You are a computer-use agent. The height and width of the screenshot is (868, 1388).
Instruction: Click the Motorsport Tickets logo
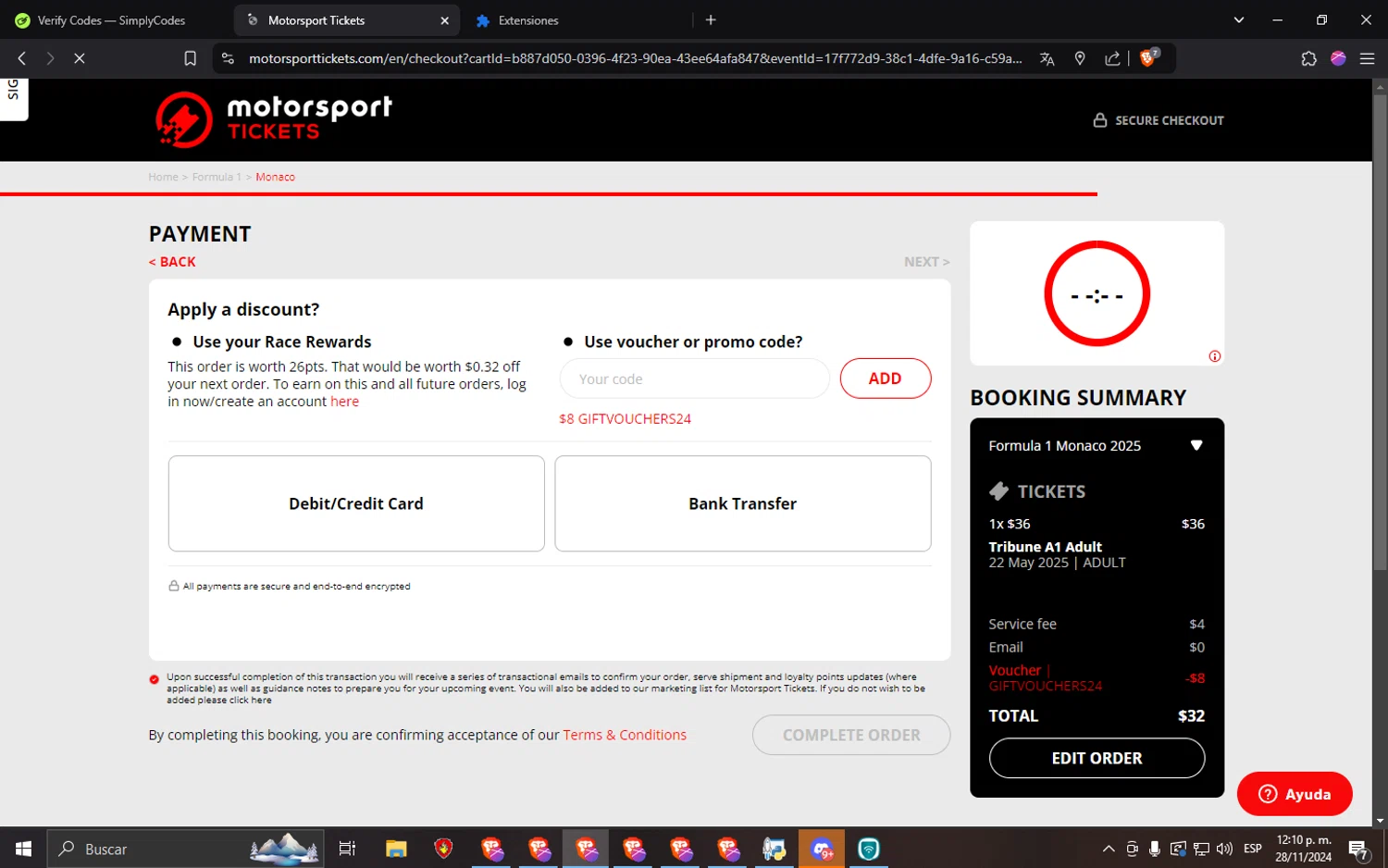(274, 119)
